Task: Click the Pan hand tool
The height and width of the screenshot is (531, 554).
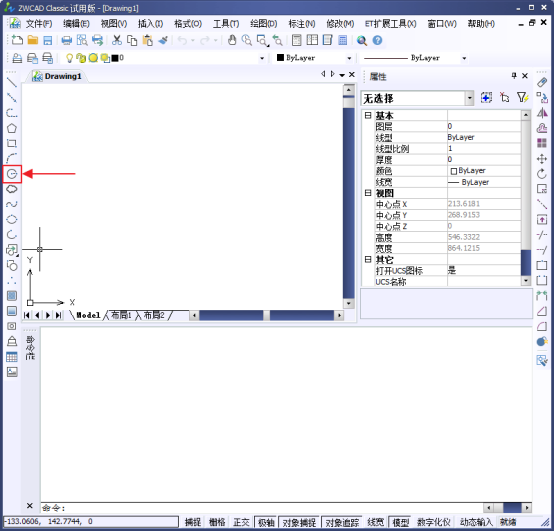Action: point(232,40)
